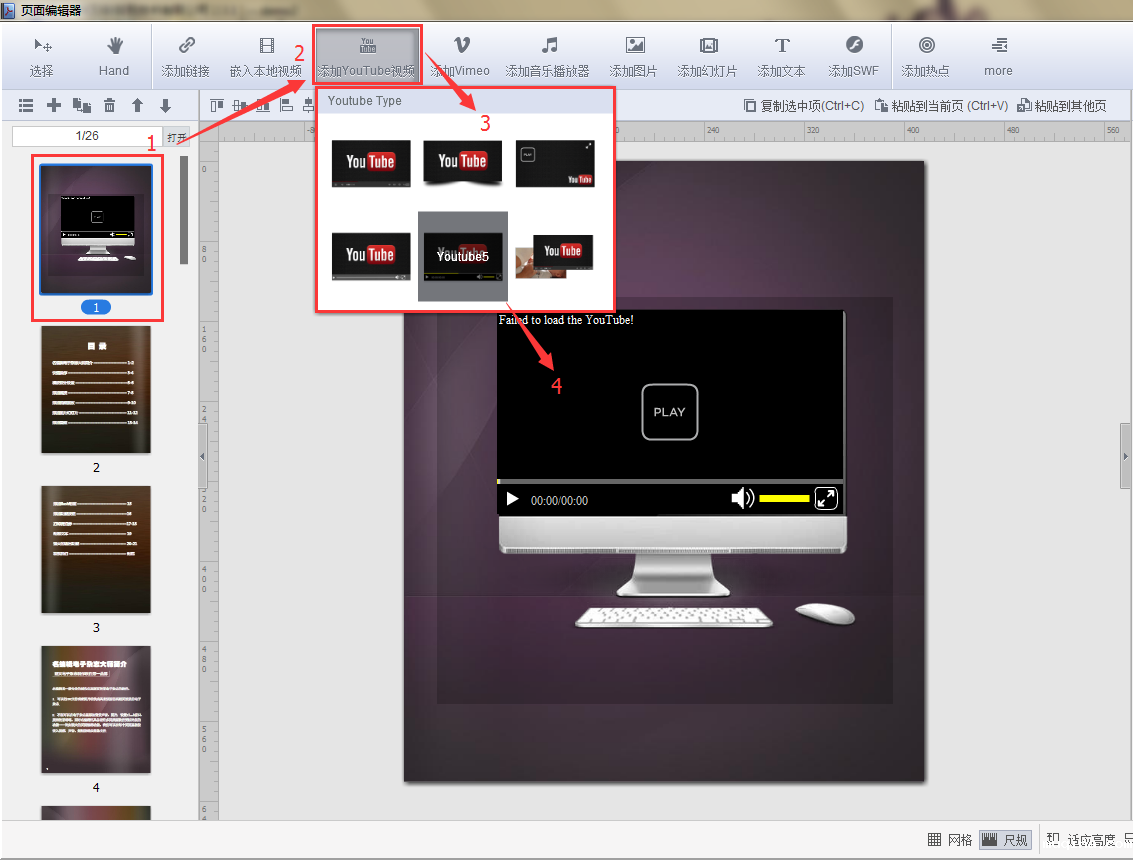Screen dimensions: 1133x860
Task: Click Copy Selected Item (复制选中项) button
Action: 804,105
